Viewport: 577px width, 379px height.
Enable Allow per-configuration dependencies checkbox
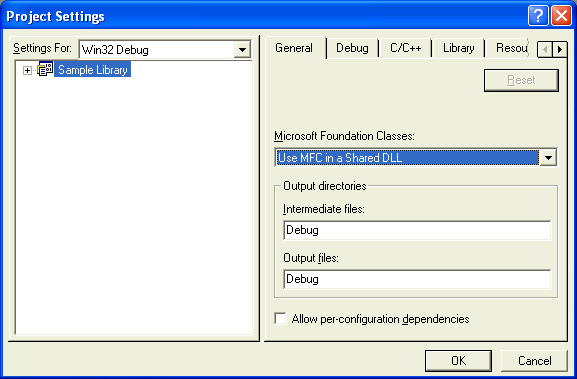280,318
